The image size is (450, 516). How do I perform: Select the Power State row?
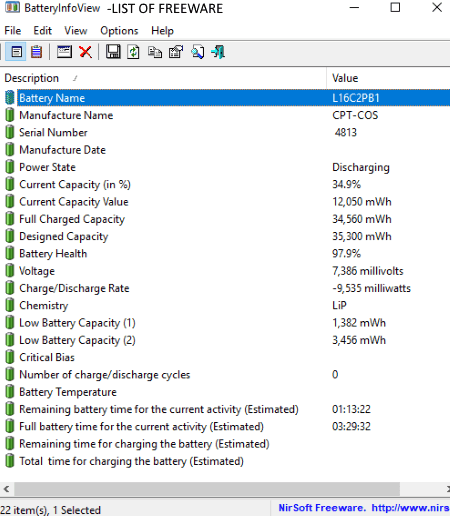click(x=225, y=167)
